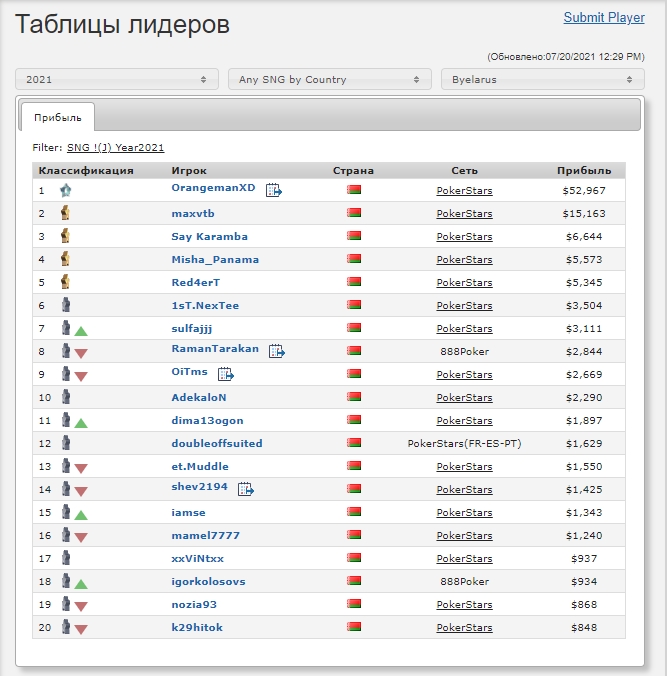
Task: Open player doubleoffsuited profile
Action: pyautogui.click(x=217, y=444)
